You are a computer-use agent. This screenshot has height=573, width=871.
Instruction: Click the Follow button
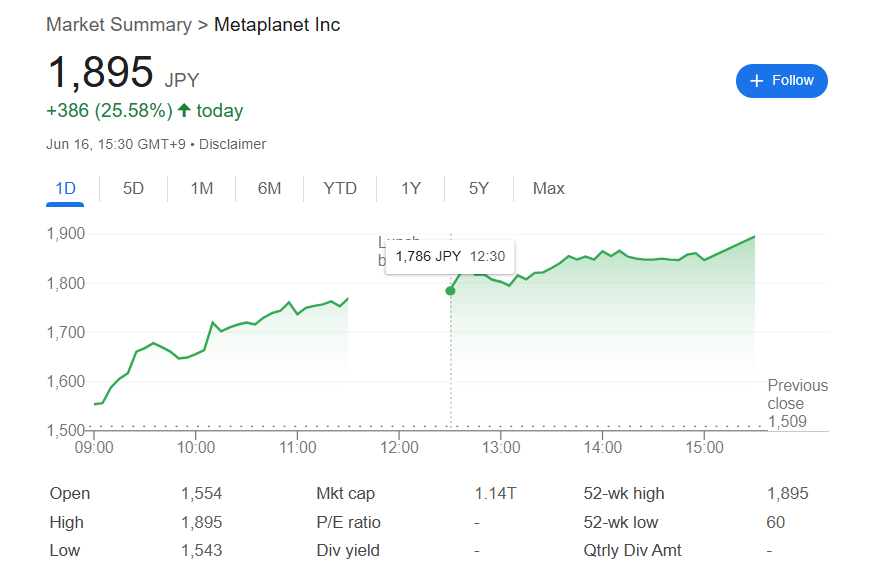pyautogui.click(x=781, y=80)
